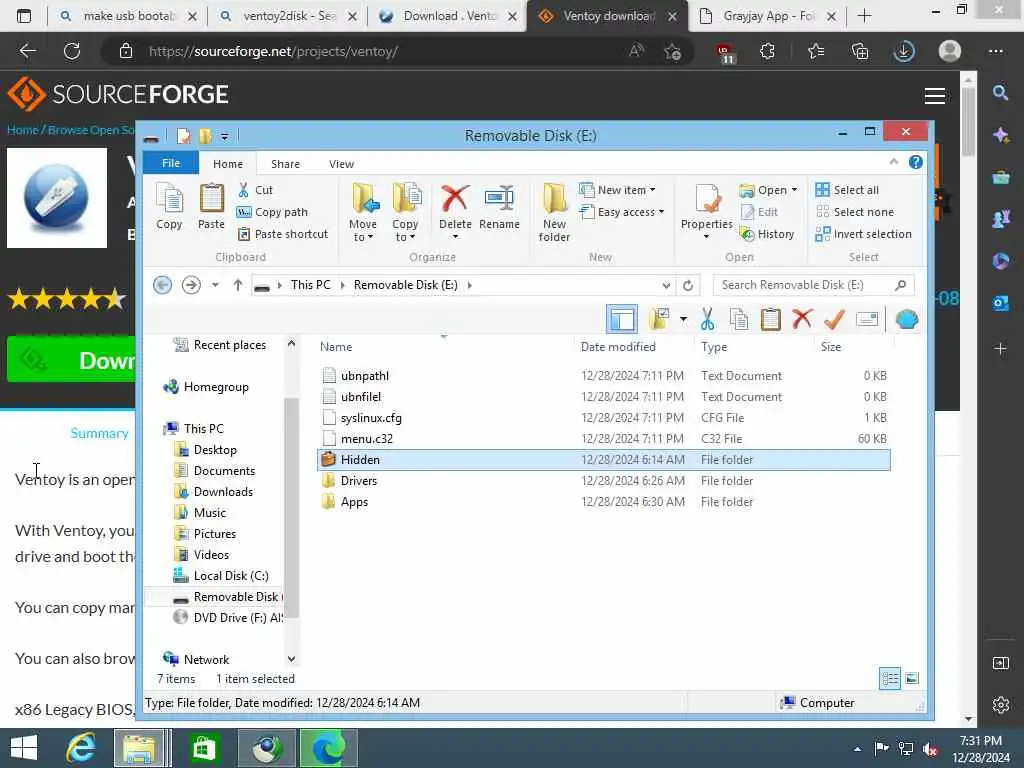
Task: Click the Forward navigation arrow in Explorer
Action: click(x=191, y=285)
